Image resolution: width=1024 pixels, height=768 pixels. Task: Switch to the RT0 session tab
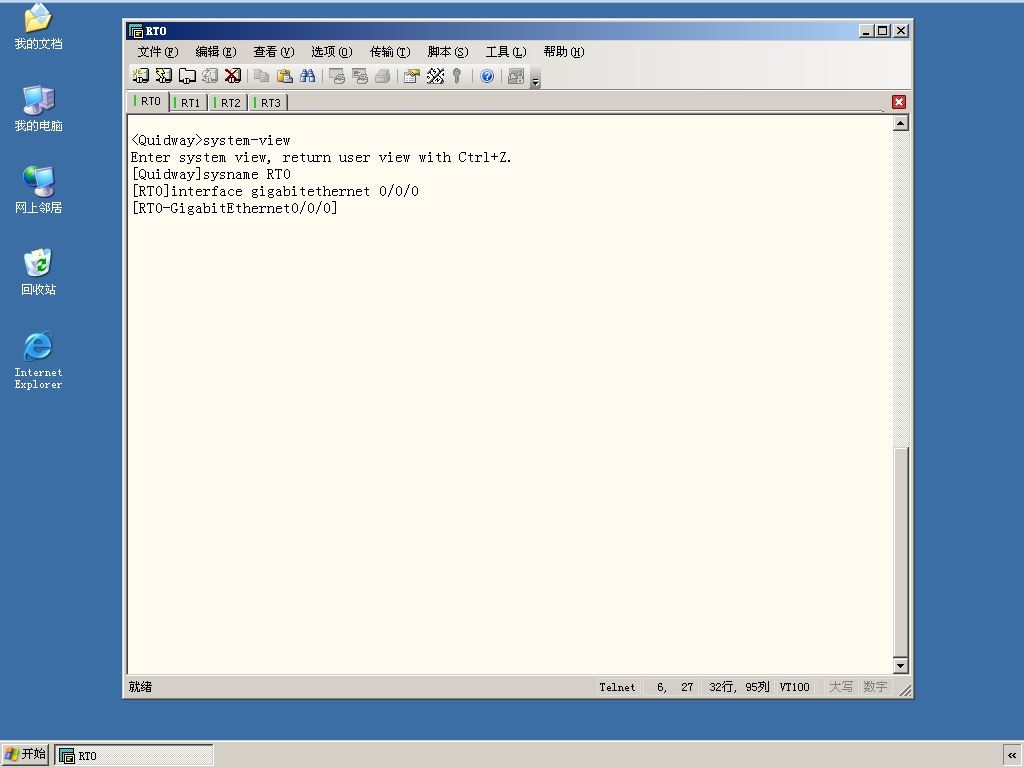149,101
